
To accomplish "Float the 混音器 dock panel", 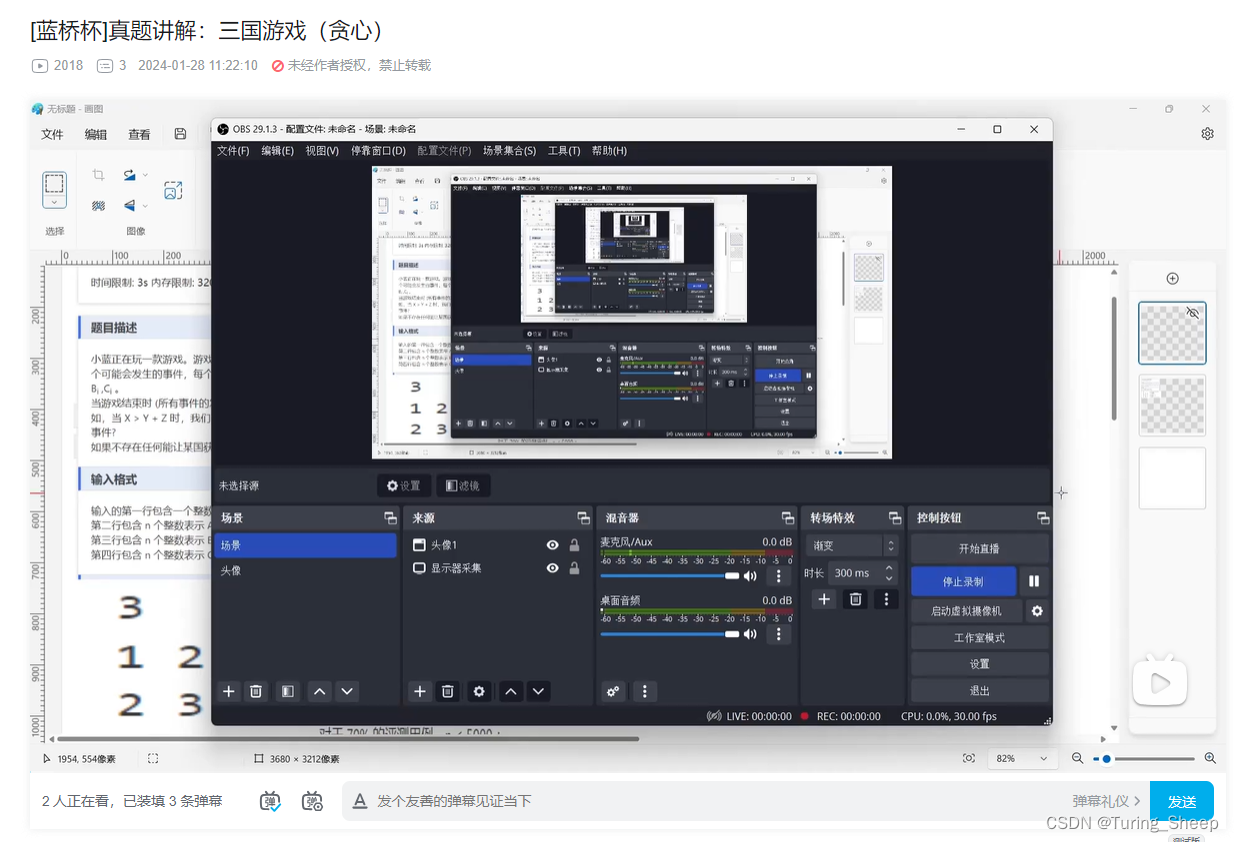I will pyautogui.click(x=787, y=518).
